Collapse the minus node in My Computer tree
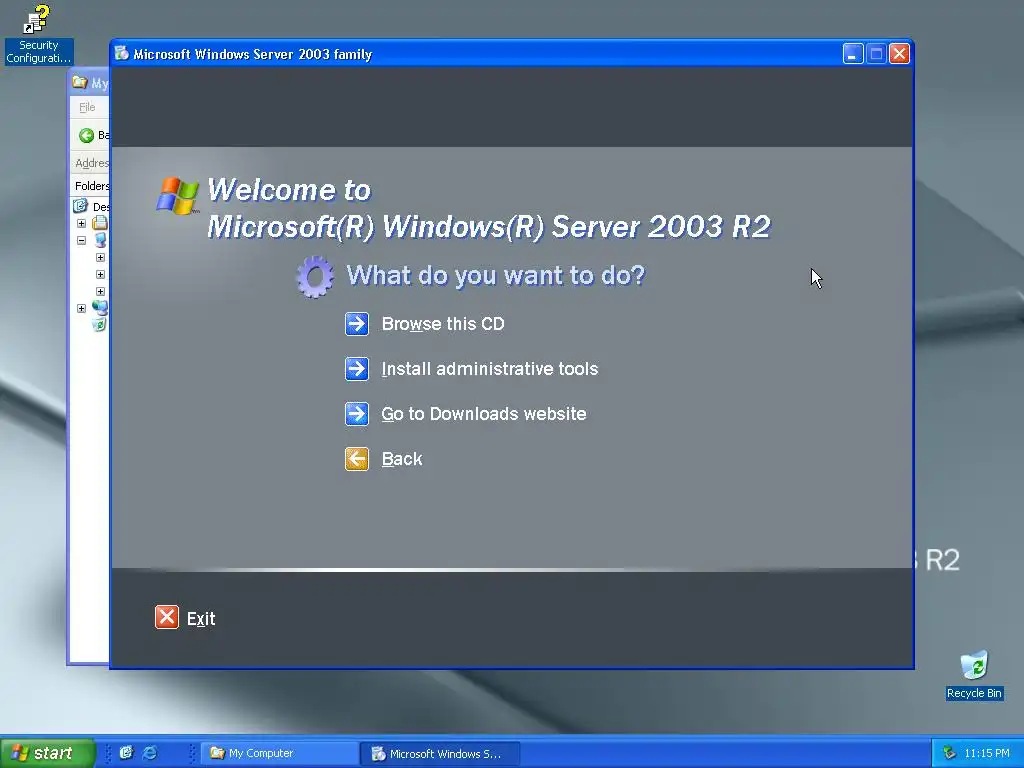Image resolution: width=1024 pixels, height=768 pixels. (x=81, y=240)
